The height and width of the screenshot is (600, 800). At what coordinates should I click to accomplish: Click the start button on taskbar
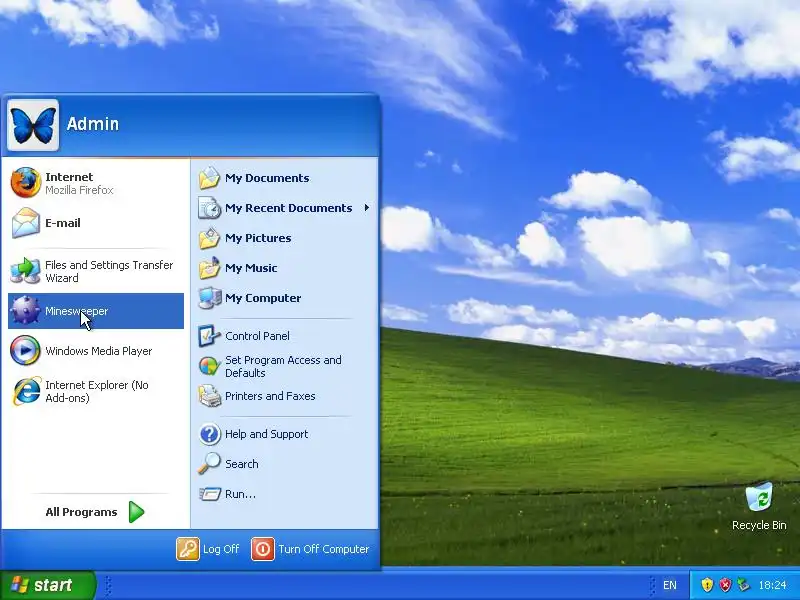tap(48, 585)
